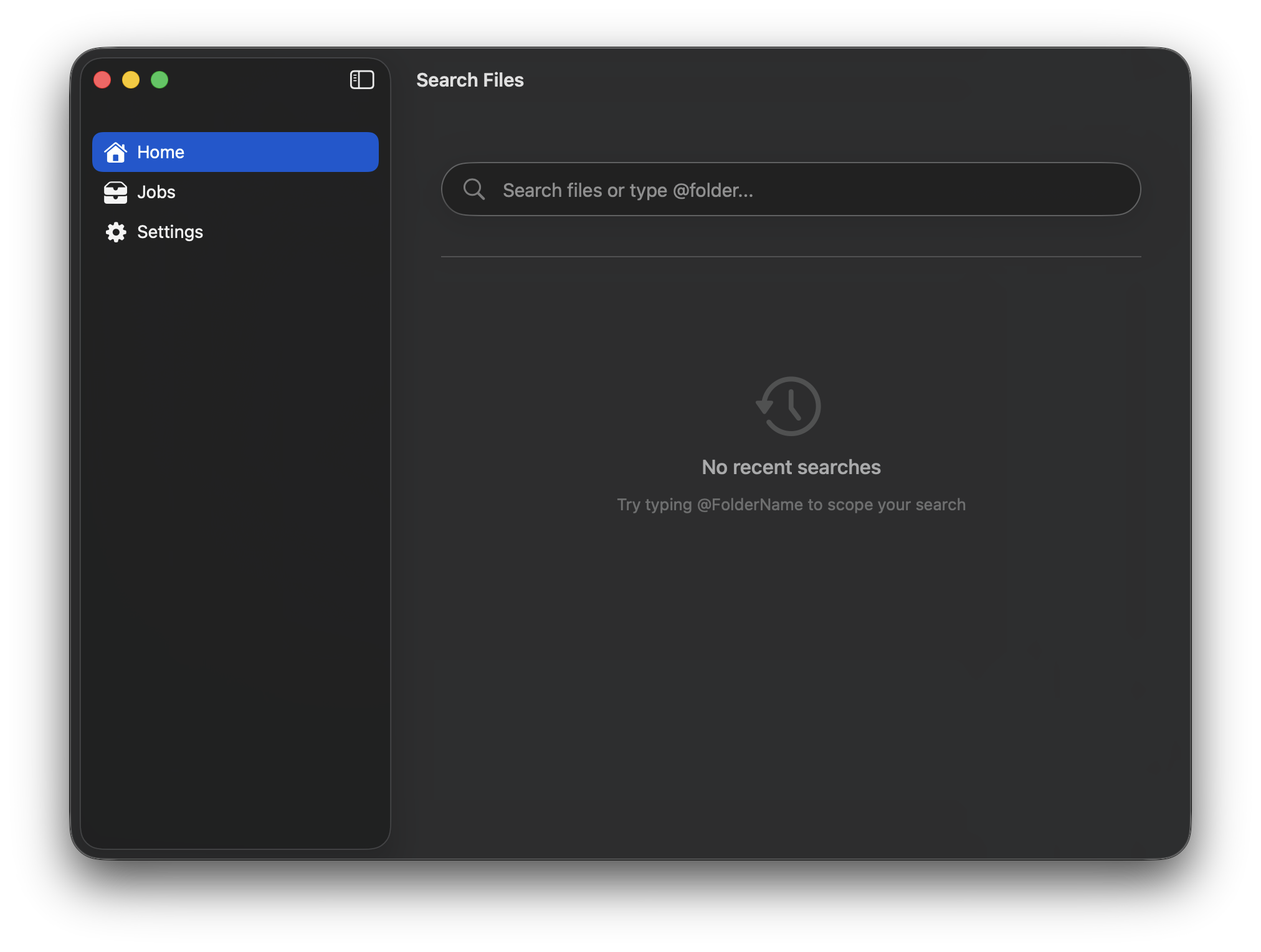Viewport: 1261px width, 952px height.
Task: Open Jobs via the toolbox icon
Action: (x=116, y=192)
